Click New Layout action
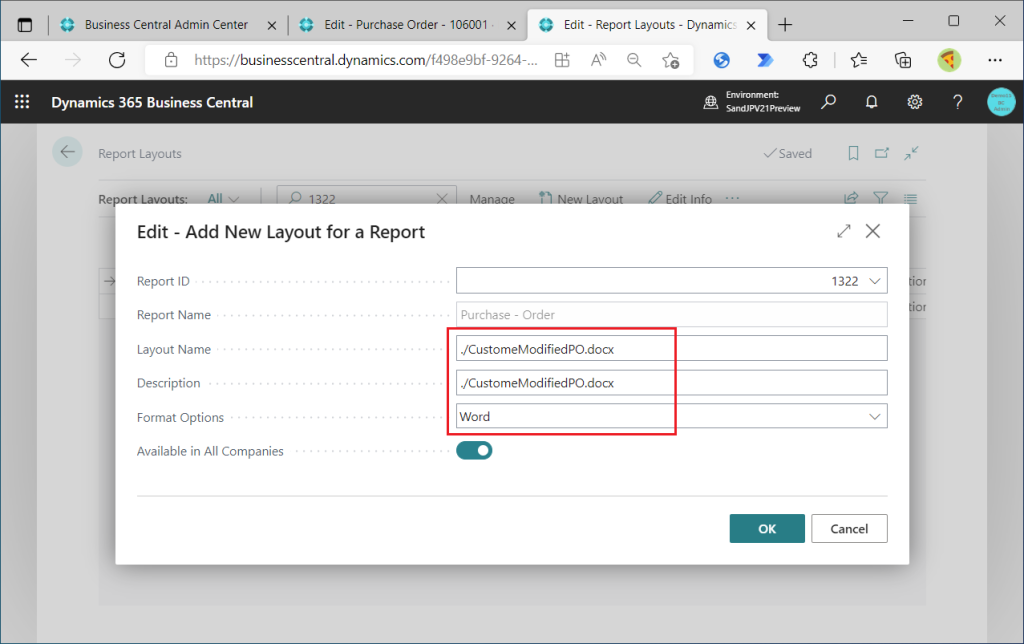The height and width of the screenshot is (644, 1024). tap(581, 199)
